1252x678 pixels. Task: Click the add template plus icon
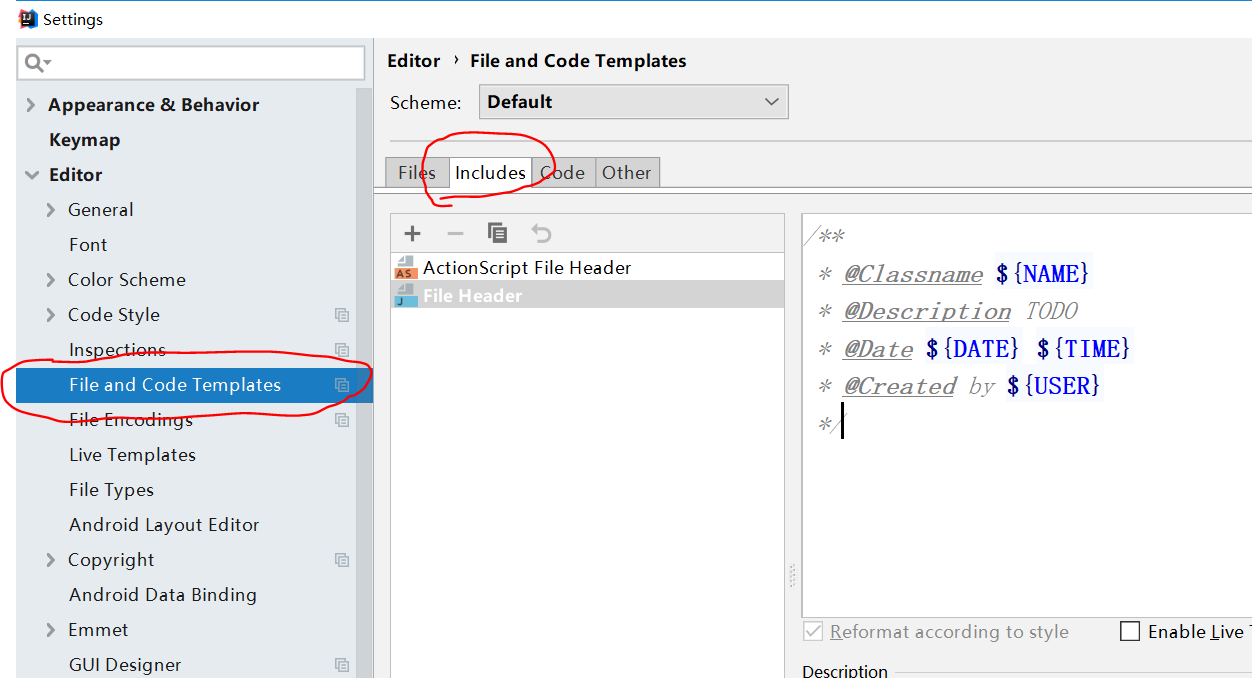412,233
